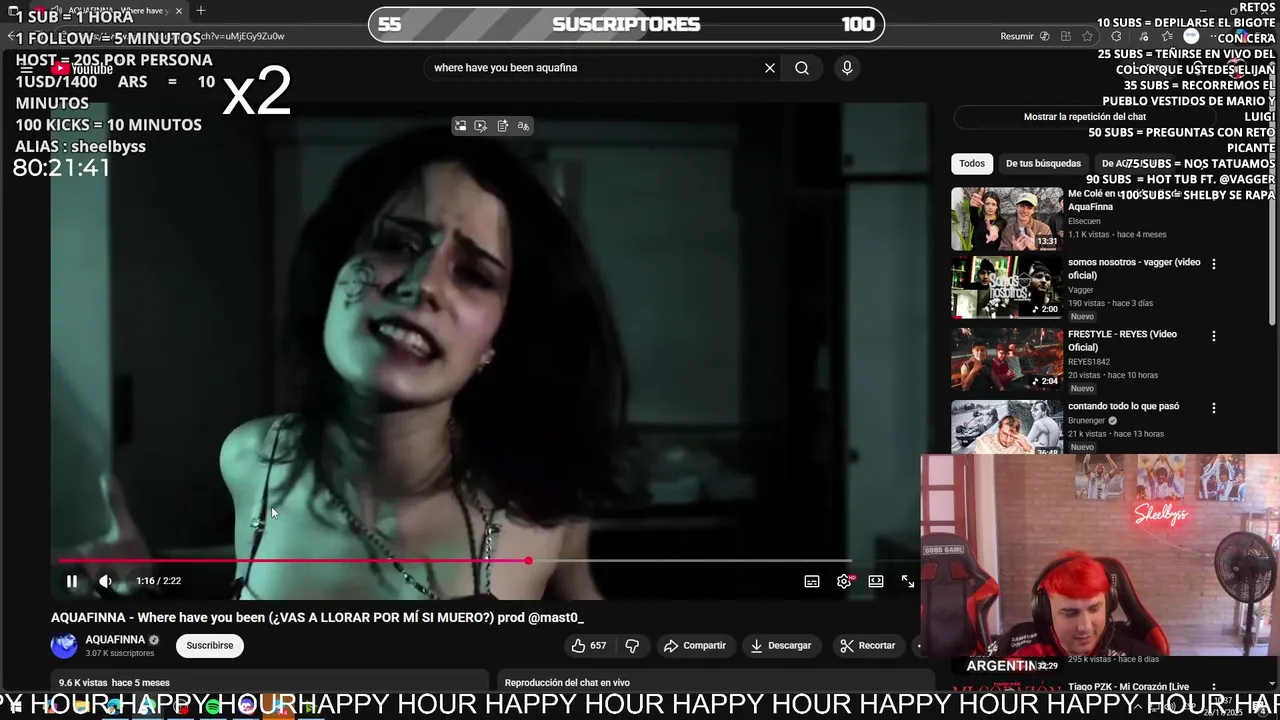Open the 'Me Colé' video thumbnail (13:31)
1280x720 pixels.
click(x=1007, y=219)
